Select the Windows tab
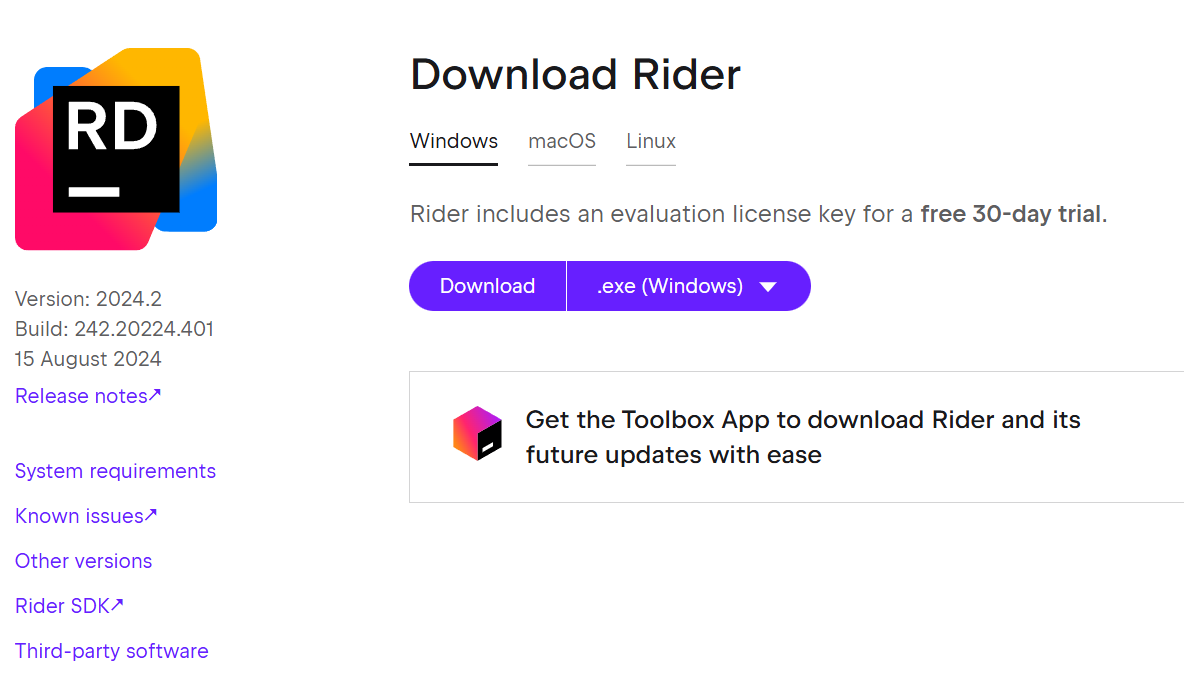Screen dimensions: 1184x676 click(x=453, y=141)
